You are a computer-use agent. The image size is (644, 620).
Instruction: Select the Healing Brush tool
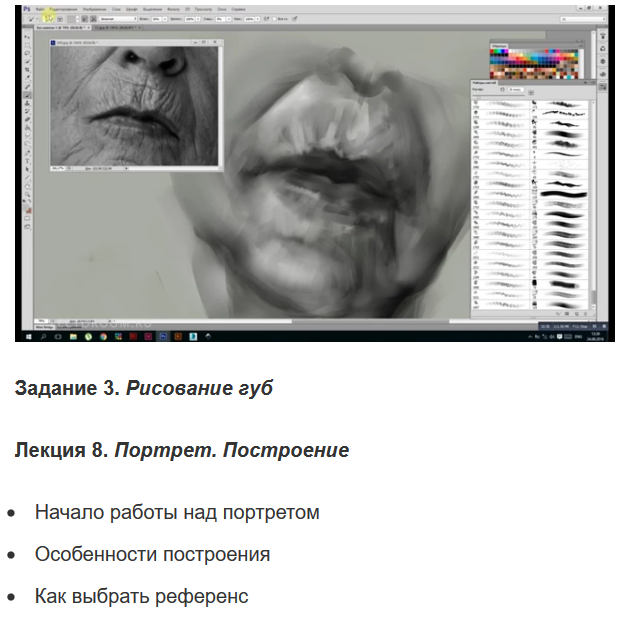(x=27, y=87)
